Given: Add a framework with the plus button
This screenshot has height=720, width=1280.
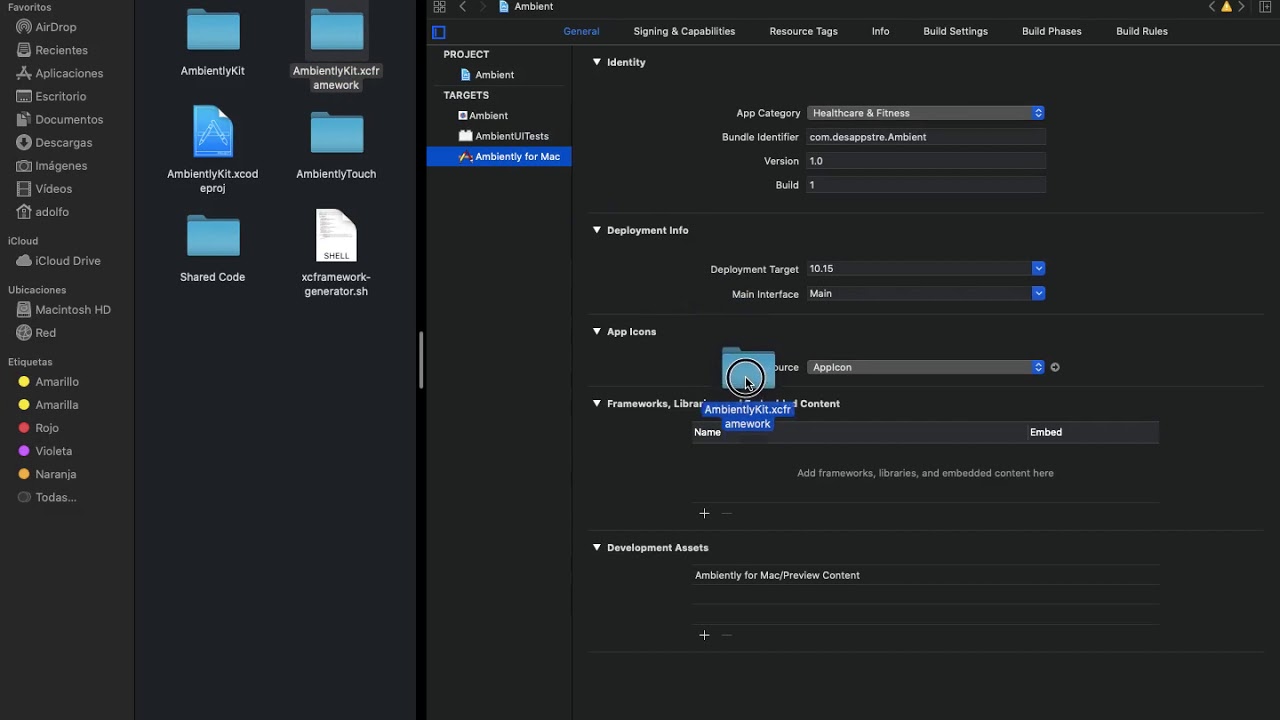Looking at the screenshot, I should pyautogui.click(x=704, y=513).
